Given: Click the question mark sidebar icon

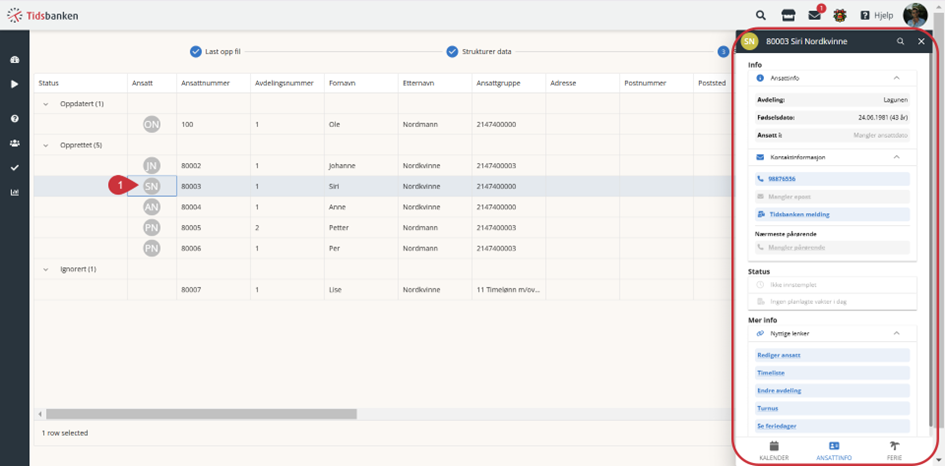Looking at the screenshot, I should pyautogui.click(x=14, y=119).
